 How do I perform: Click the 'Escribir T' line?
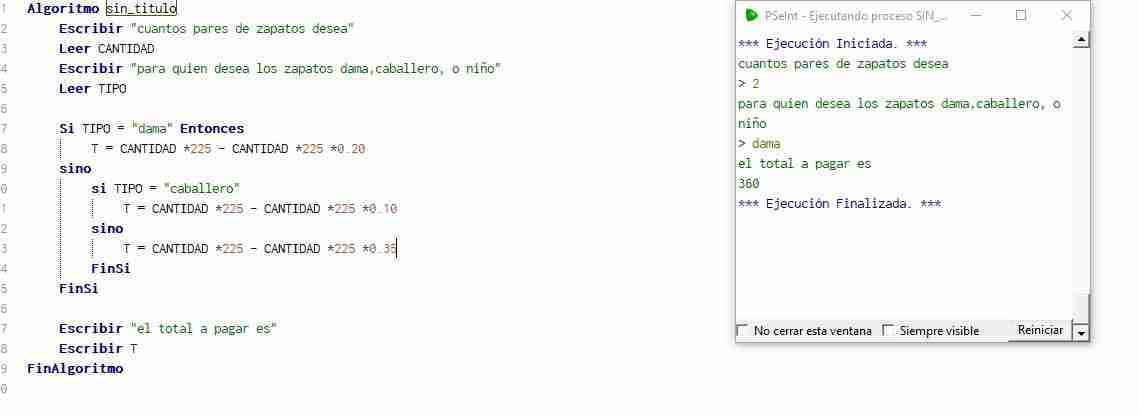(x=98, y=348)
